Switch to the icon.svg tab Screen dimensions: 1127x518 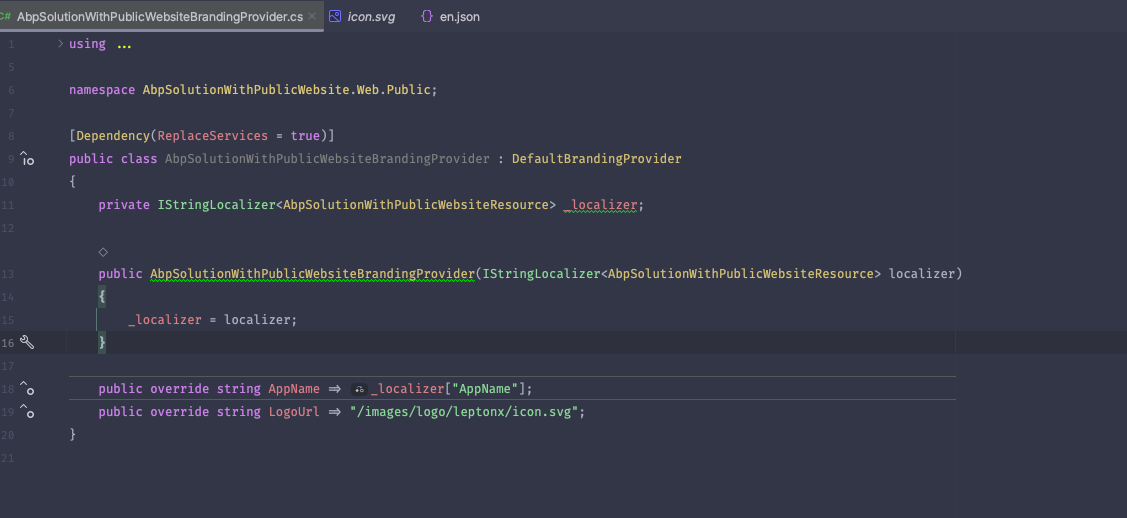pyautogui.click(x=370, y=17)
